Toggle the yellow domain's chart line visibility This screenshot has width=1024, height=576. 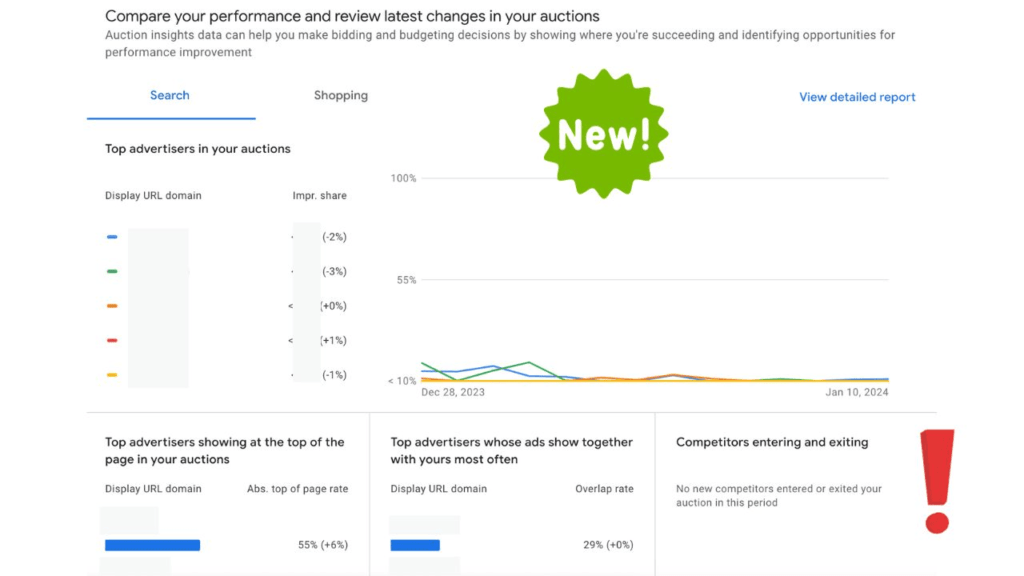112,374
